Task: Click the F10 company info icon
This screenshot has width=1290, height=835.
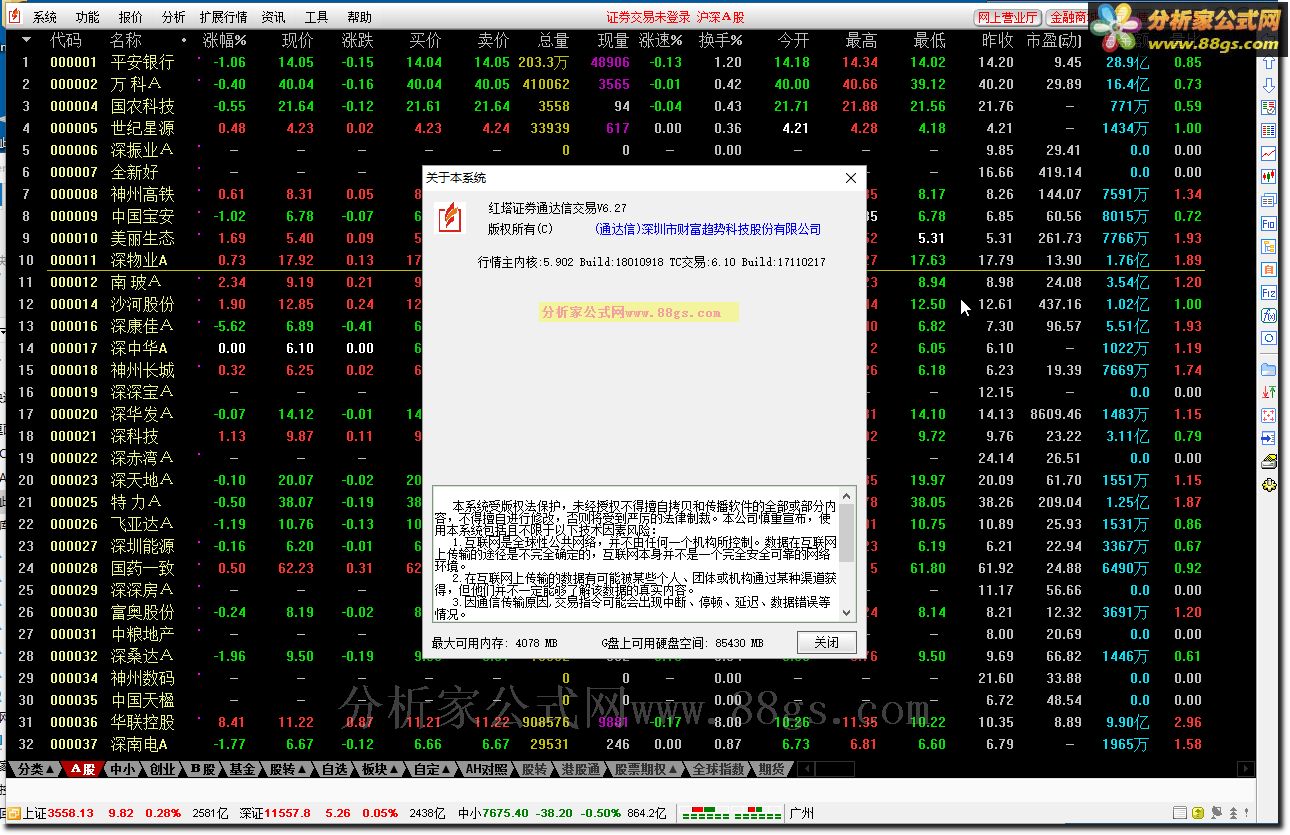Action: coord(1269,224)
